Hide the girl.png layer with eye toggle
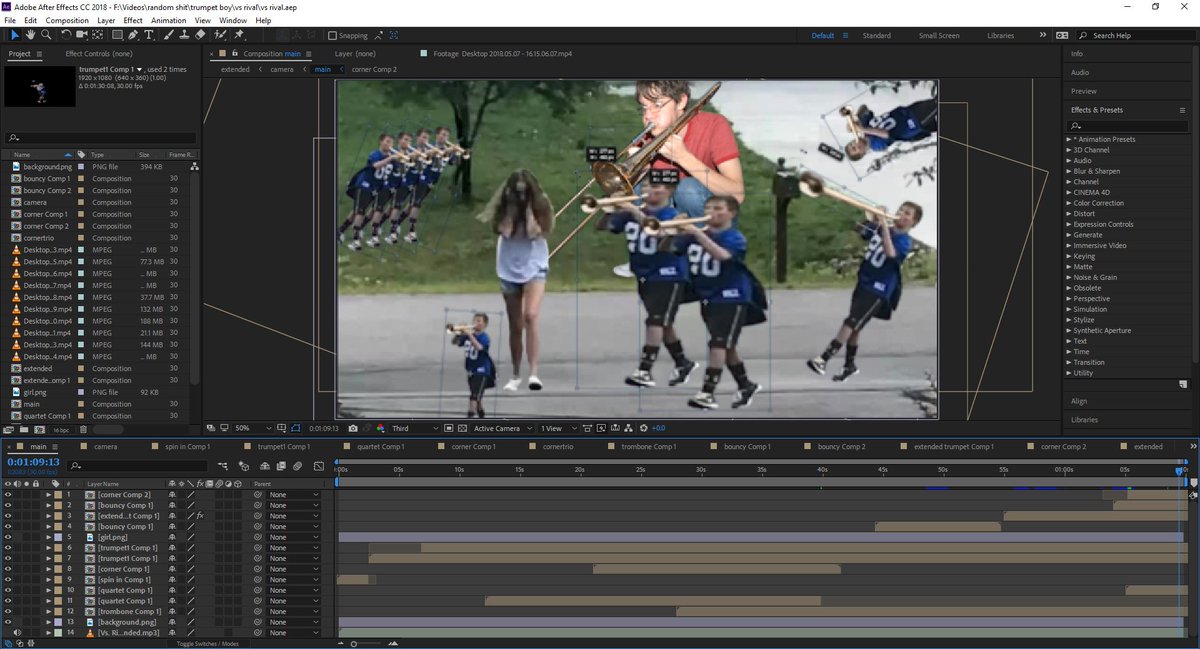The image size is (1200, 649). point(8,537)
